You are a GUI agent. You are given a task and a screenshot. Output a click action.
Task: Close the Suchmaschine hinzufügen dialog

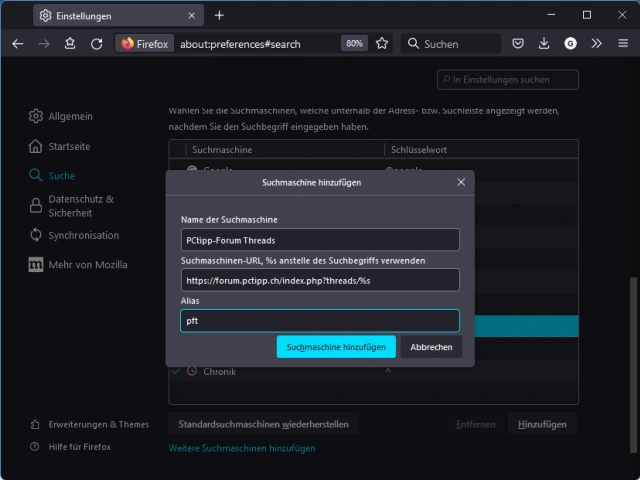[461, 183]
